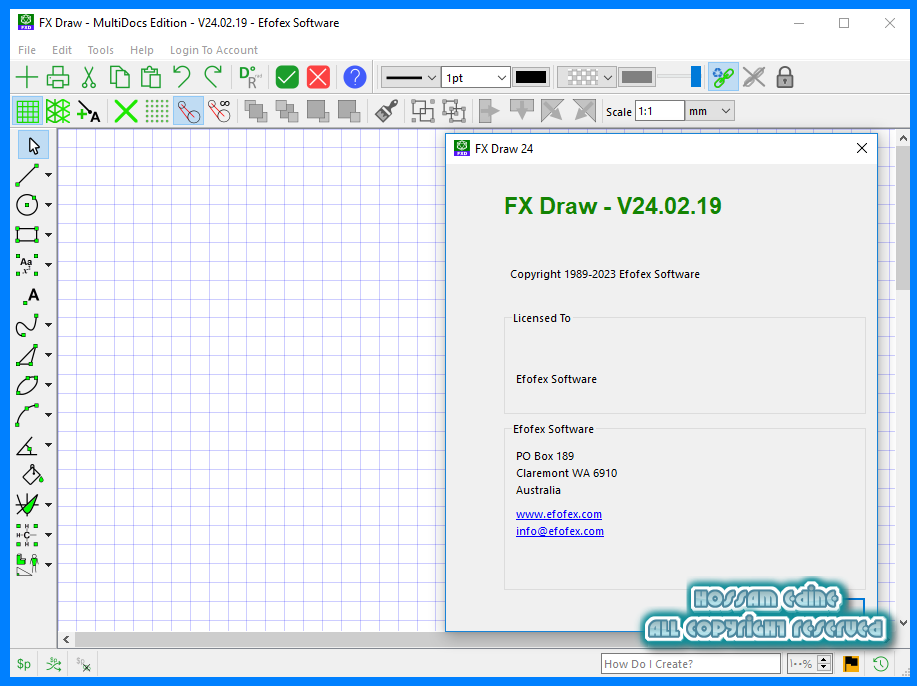
Task: Expand the curve tool options arrow
Action: [49, 325]
